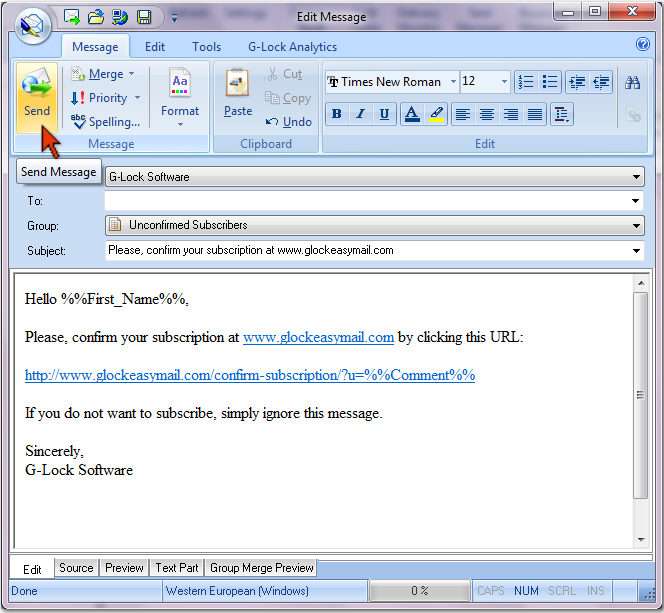The image size is (664, 613).
Task: Align text left
Action: 463,114
